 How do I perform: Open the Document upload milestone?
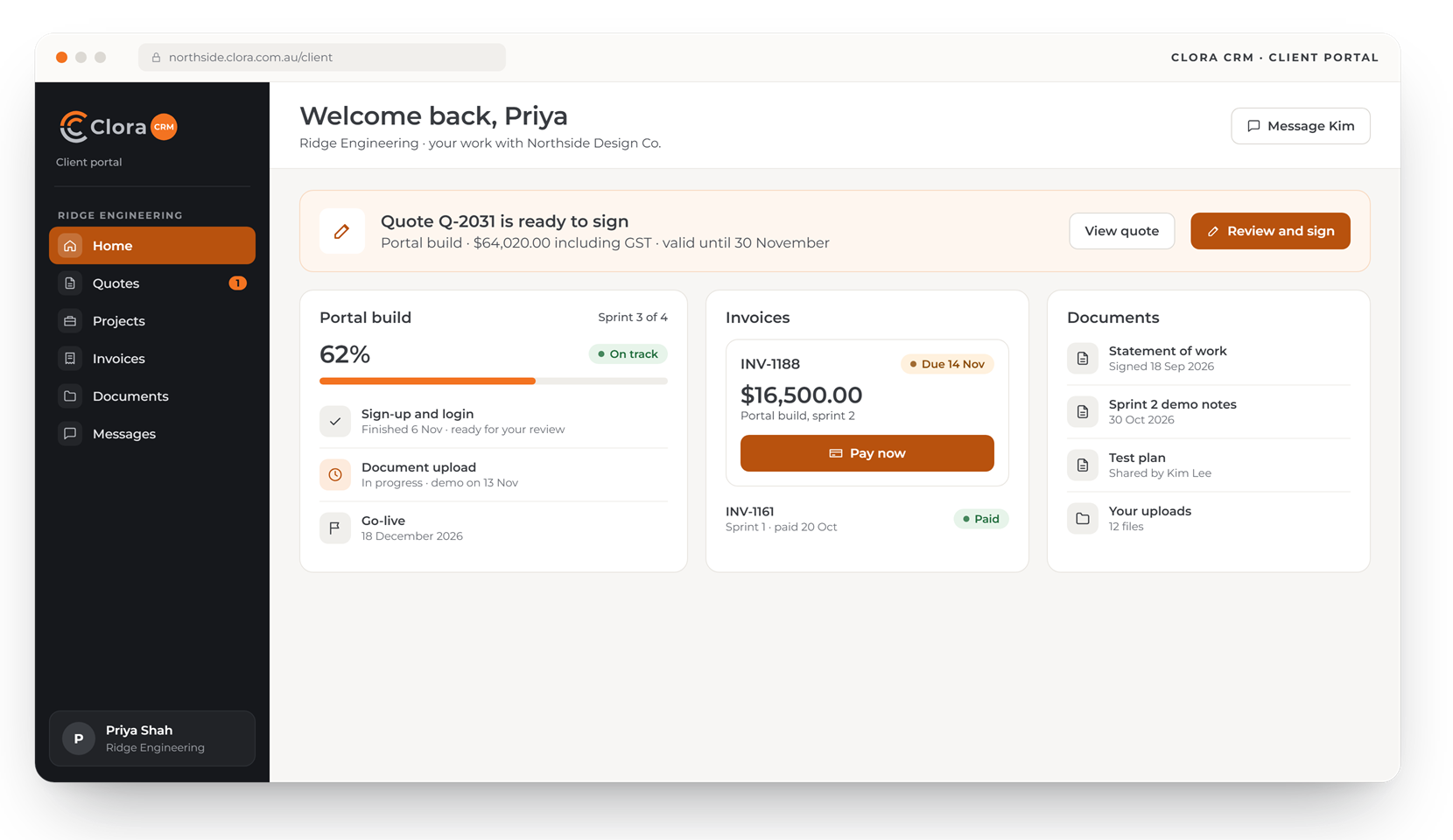(x=494, y=474)
